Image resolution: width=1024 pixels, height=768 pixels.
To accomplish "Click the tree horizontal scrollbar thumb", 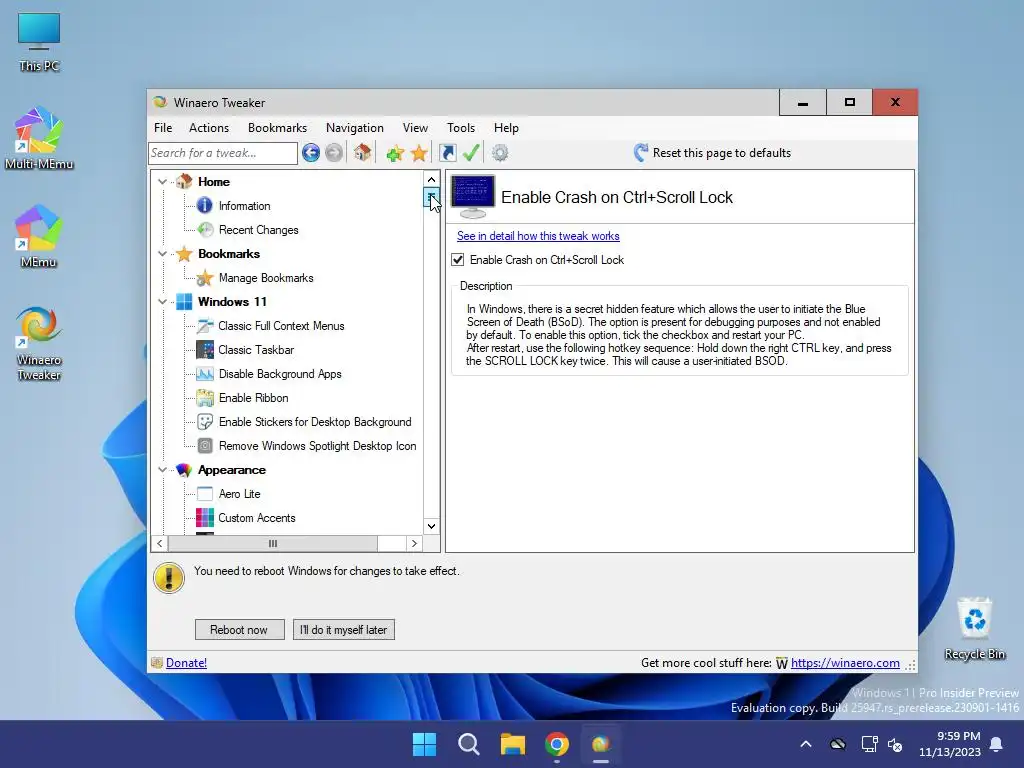I will click(x=273, y=543).
